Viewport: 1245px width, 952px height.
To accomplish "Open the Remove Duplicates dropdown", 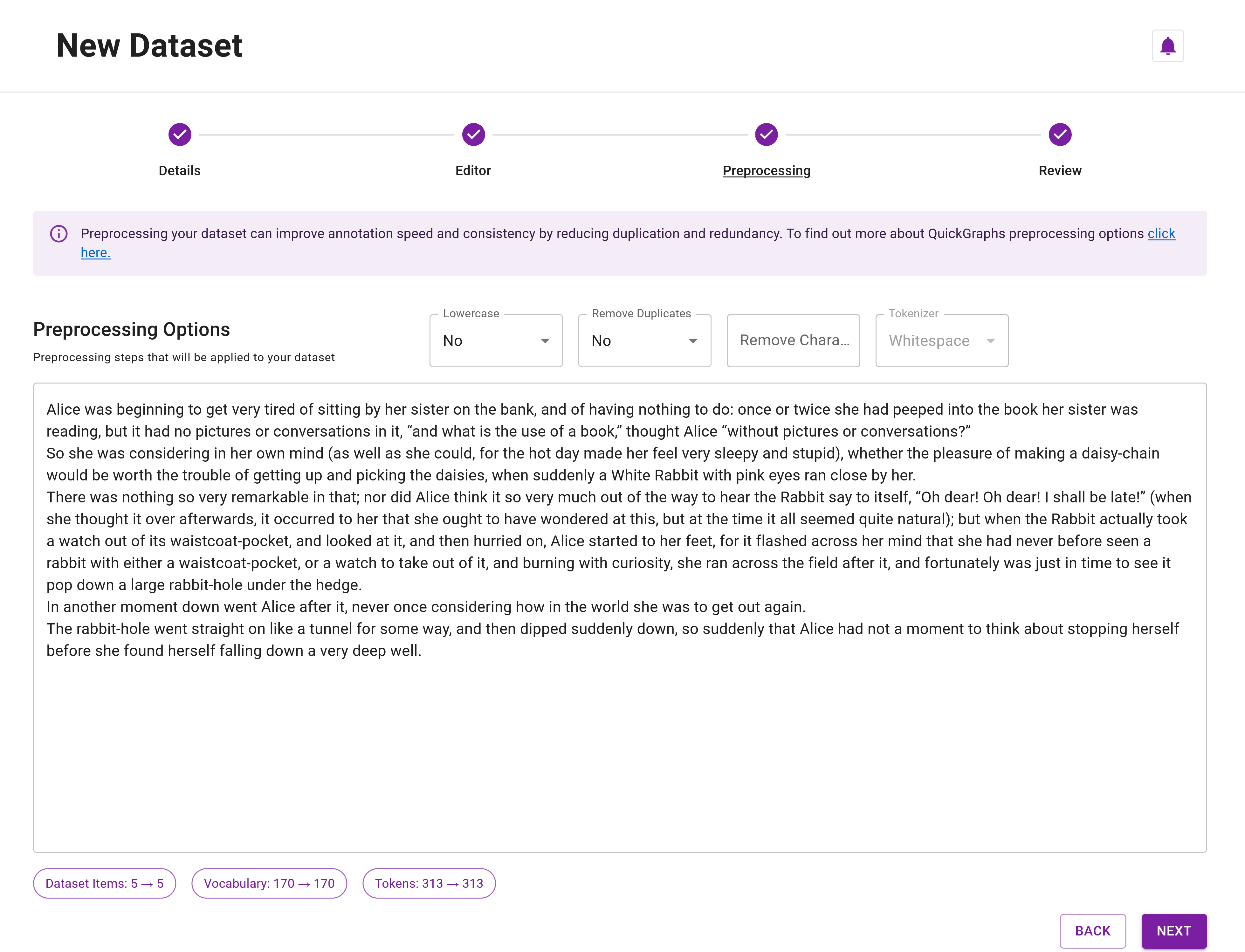I will (x=693, y=341).
